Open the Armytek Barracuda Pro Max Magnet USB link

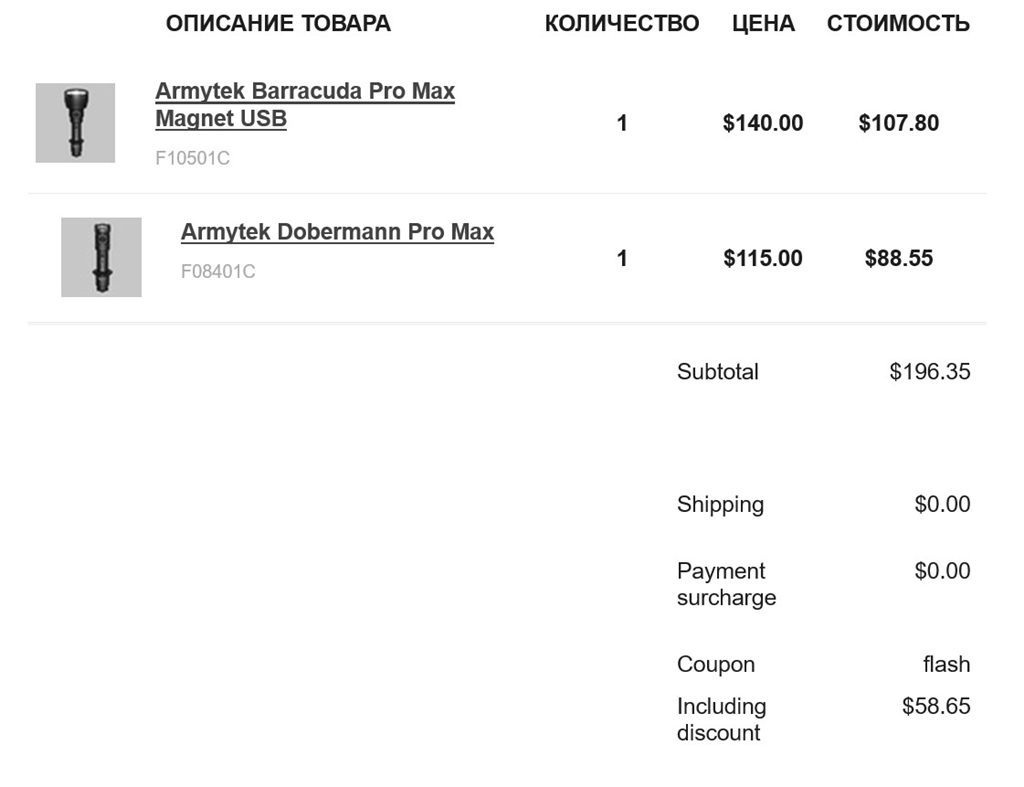pyautogui.click(x=304, y=105)
